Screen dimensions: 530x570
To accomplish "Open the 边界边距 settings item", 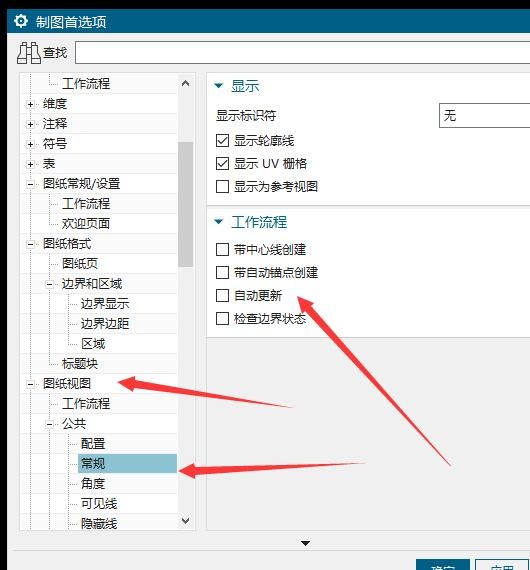I will click(105, 324).
